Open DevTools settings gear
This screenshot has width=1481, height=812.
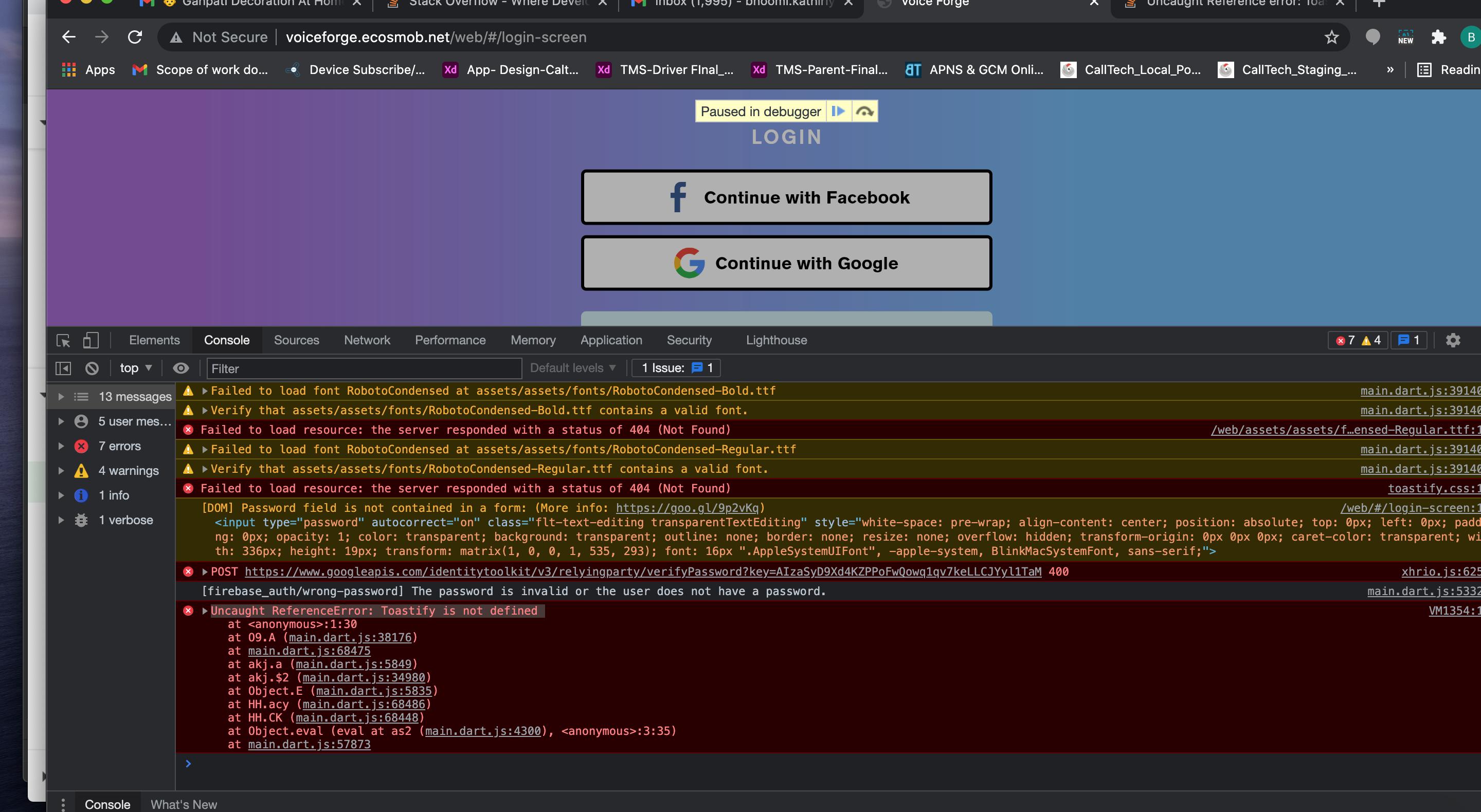coord(1453,340)
